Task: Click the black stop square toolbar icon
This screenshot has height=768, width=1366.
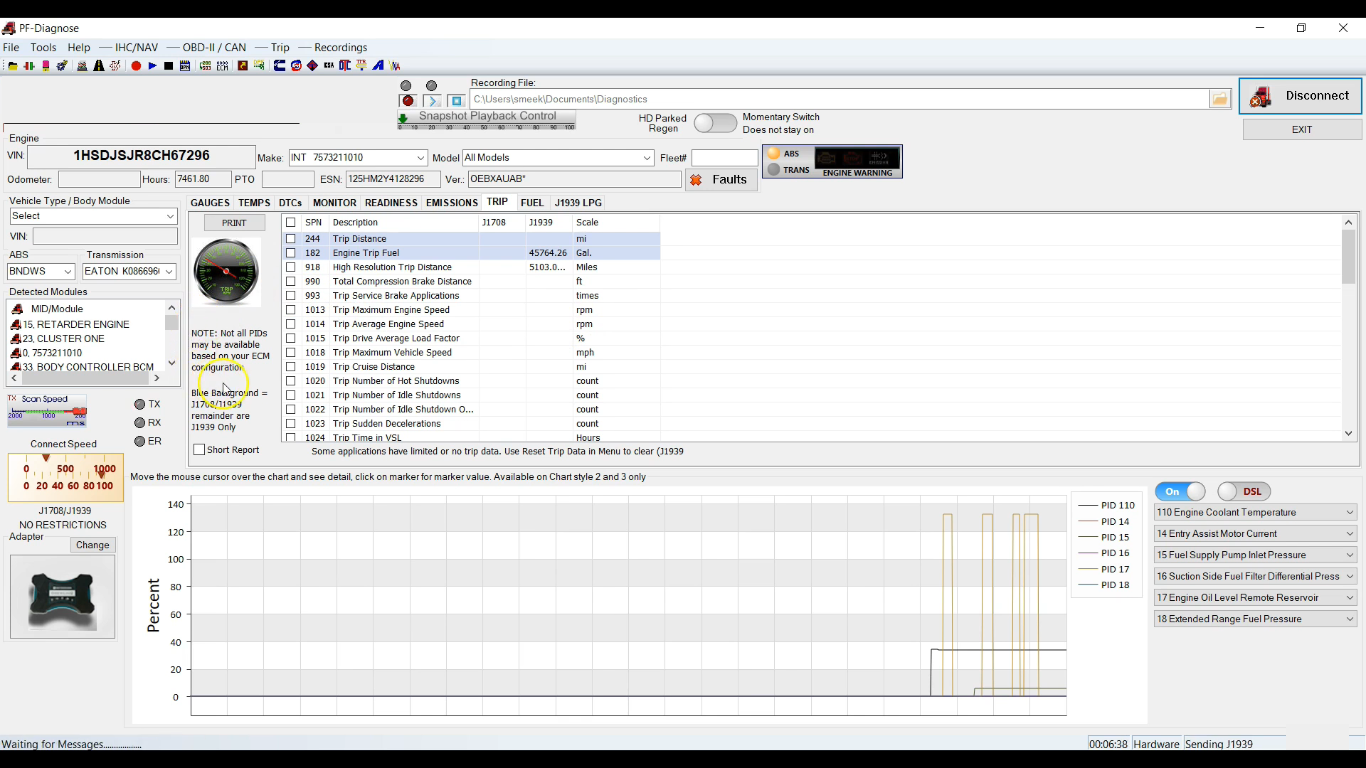Action: (169, 66)
